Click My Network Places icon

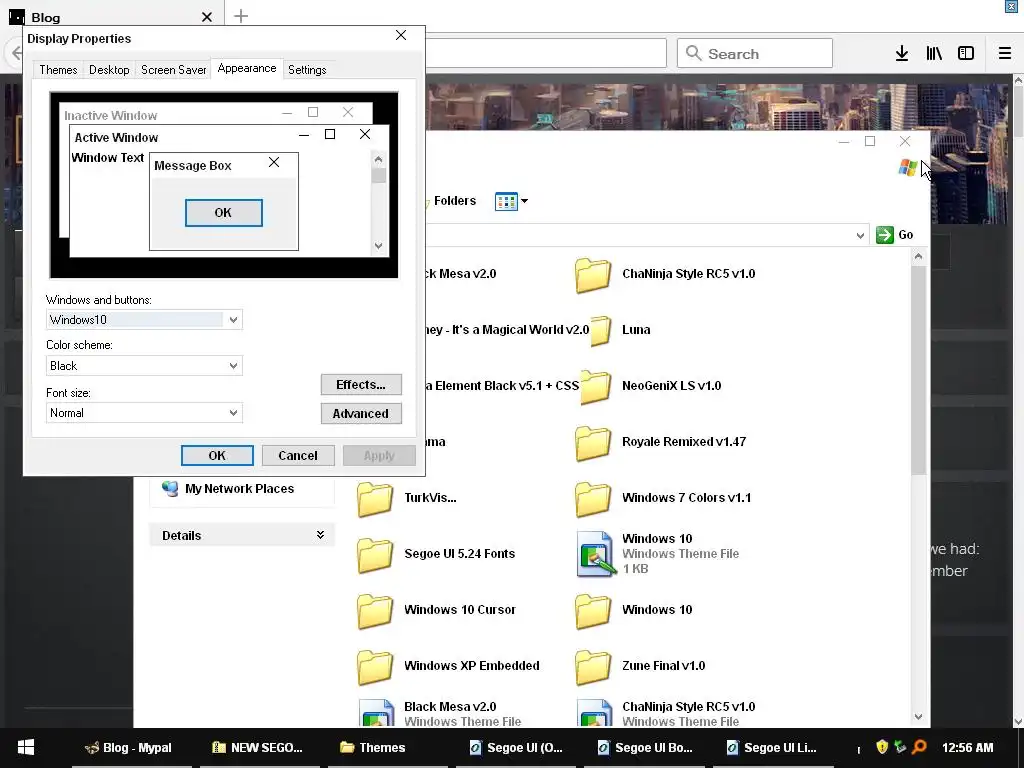(x=170, y=488)
